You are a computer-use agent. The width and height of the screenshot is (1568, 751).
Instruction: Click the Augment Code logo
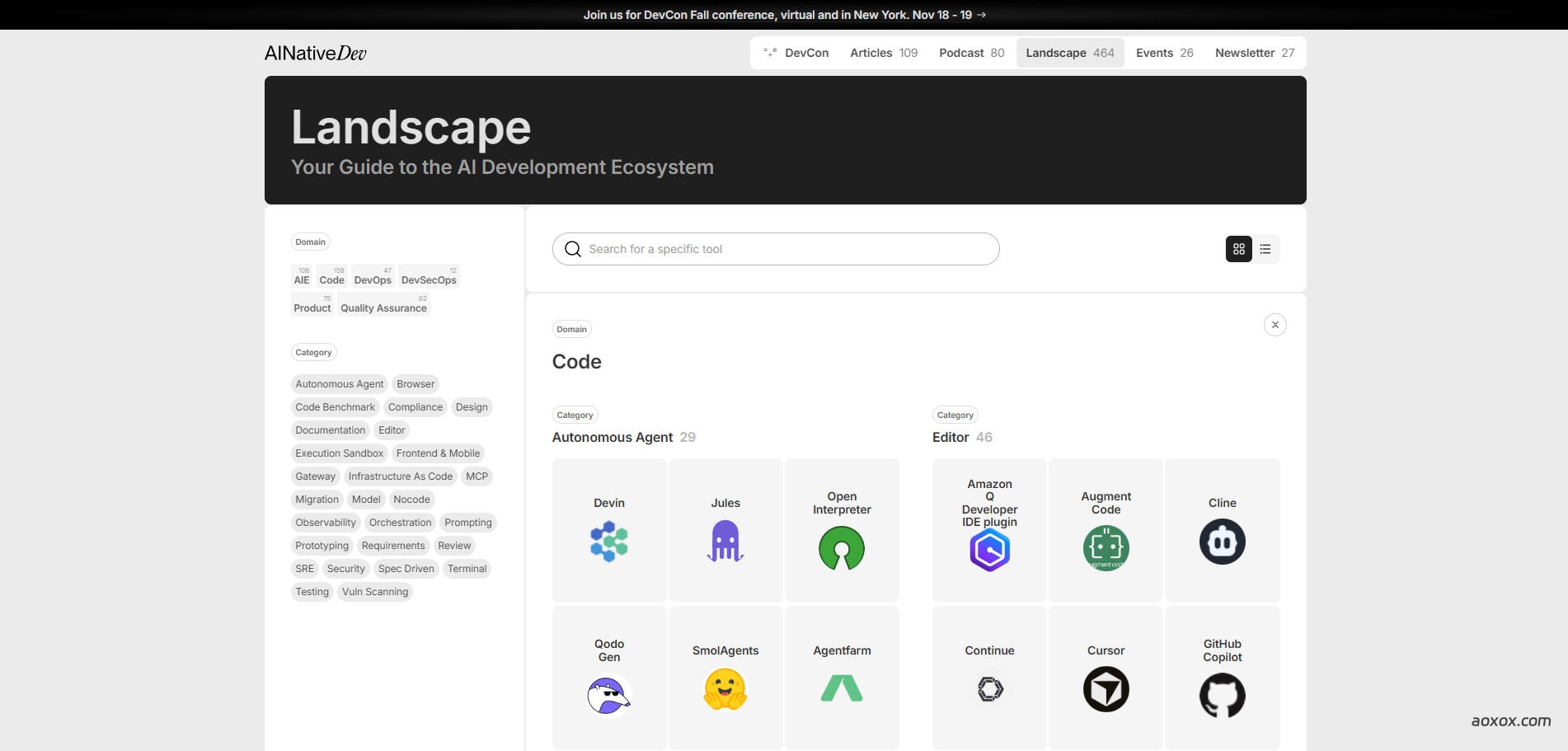(x=1106, y=548)
